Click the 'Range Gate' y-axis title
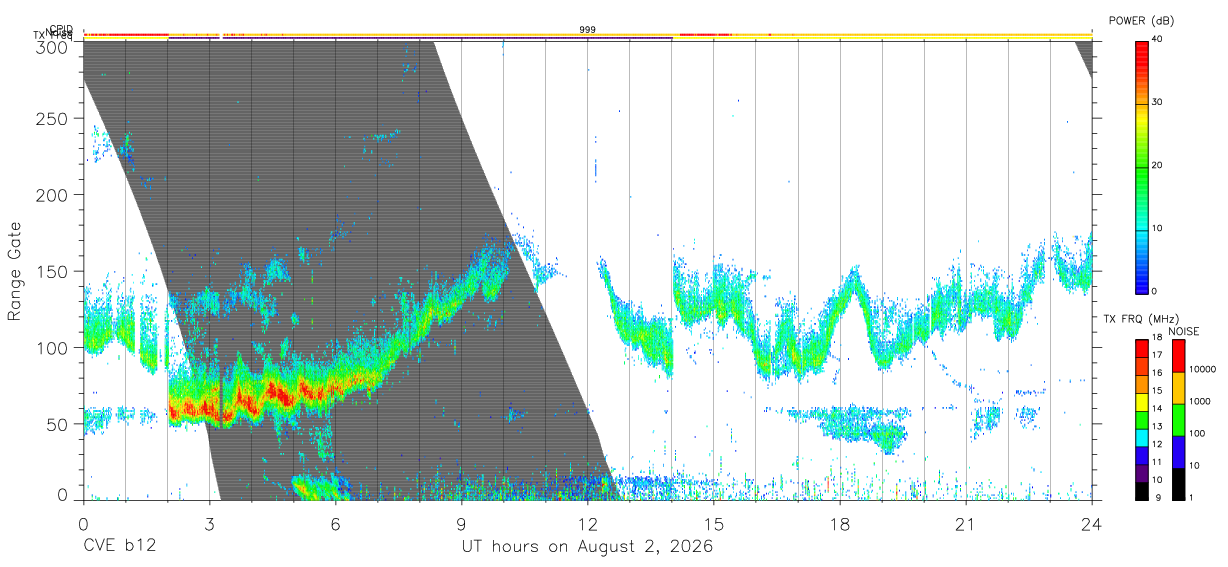This screenshot has width=1228, height=567. 14,271
